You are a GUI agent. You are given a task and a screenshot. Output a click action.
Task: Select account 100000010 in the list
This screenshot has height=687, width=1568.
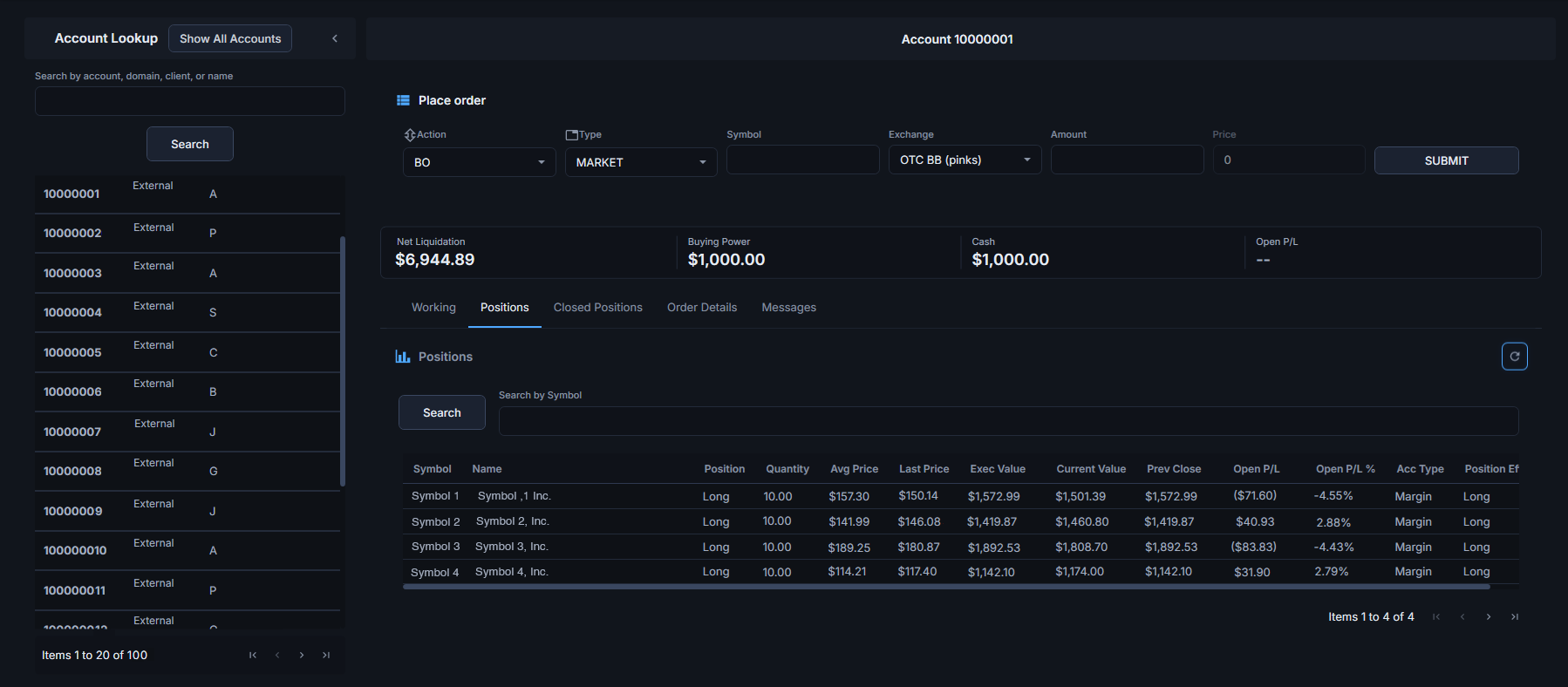(187, 550)
